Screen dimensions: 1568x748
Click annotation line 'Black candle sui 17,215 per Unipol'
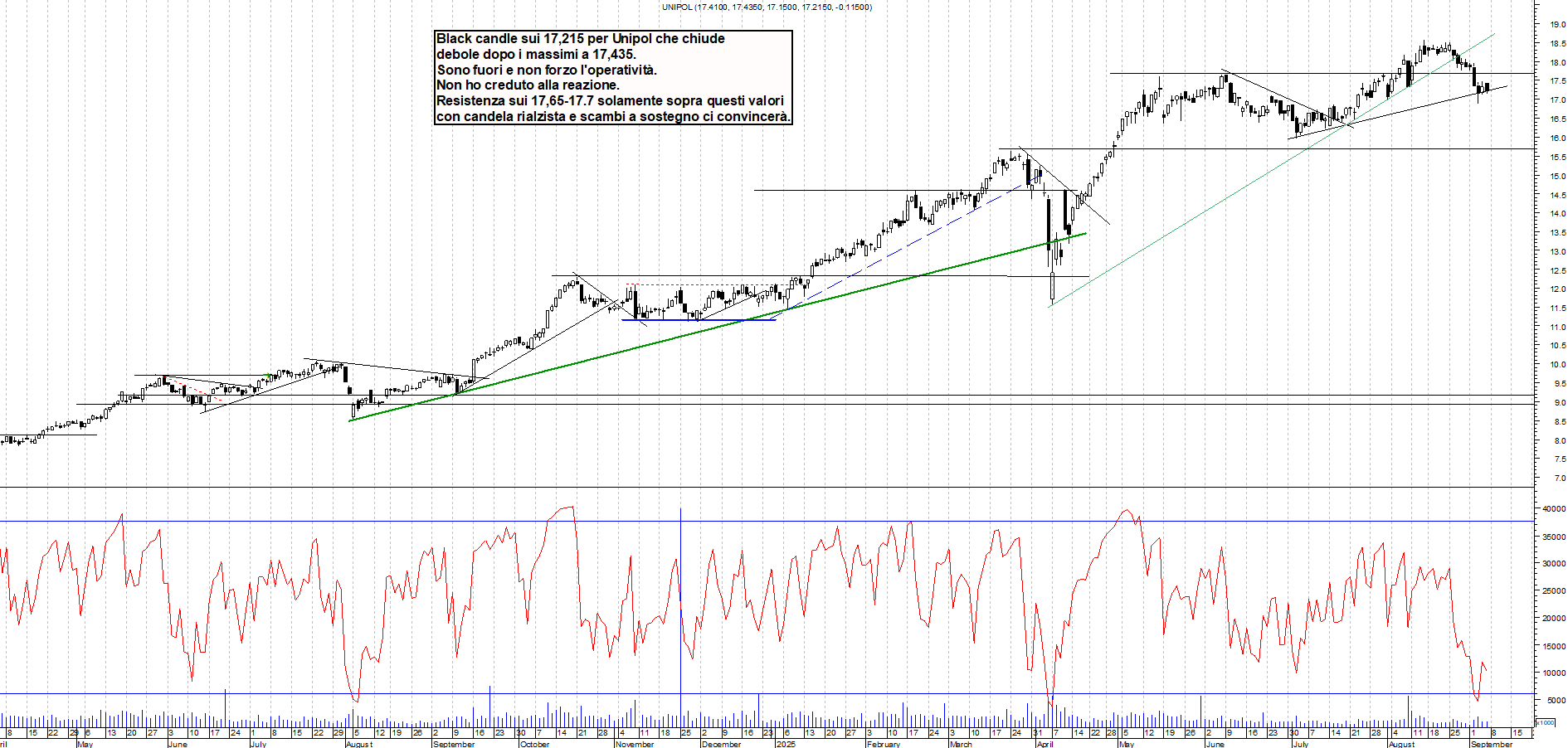[545, 38]
